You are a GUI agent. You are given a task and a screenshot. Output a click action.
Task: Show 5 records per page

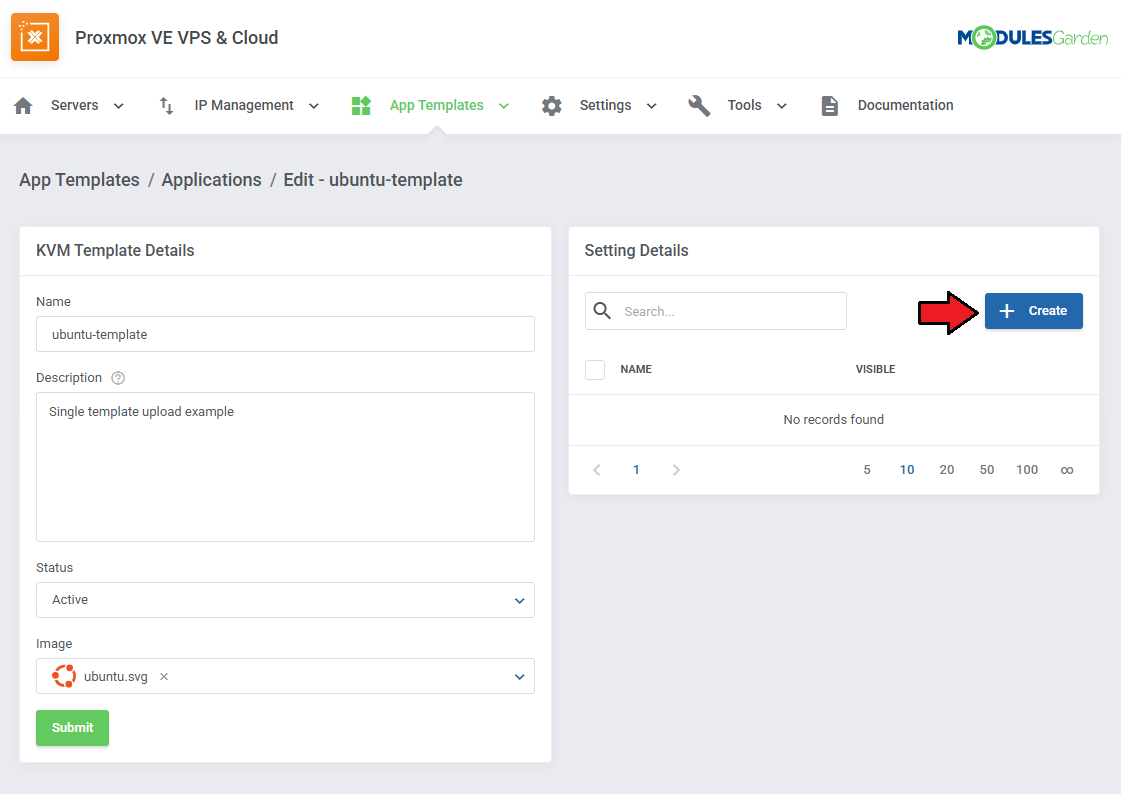(x=867, y=470)
